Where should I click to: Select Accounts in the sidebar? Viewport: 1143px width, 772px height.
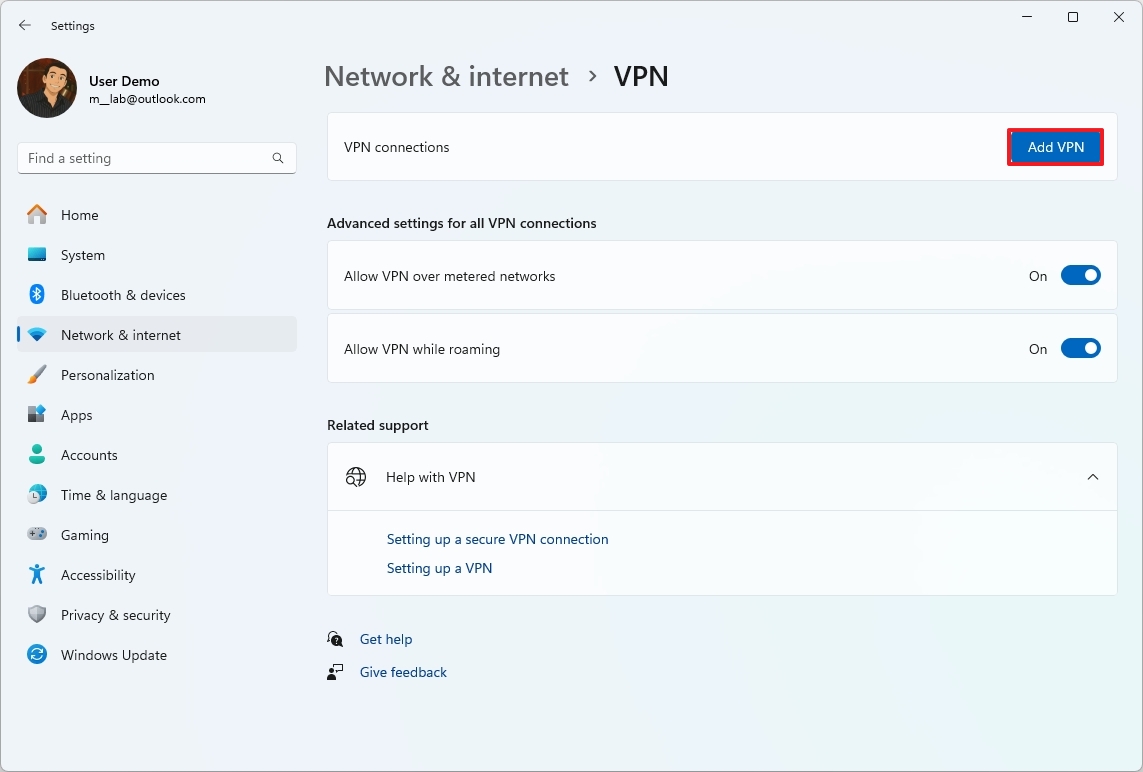point(91,454)
